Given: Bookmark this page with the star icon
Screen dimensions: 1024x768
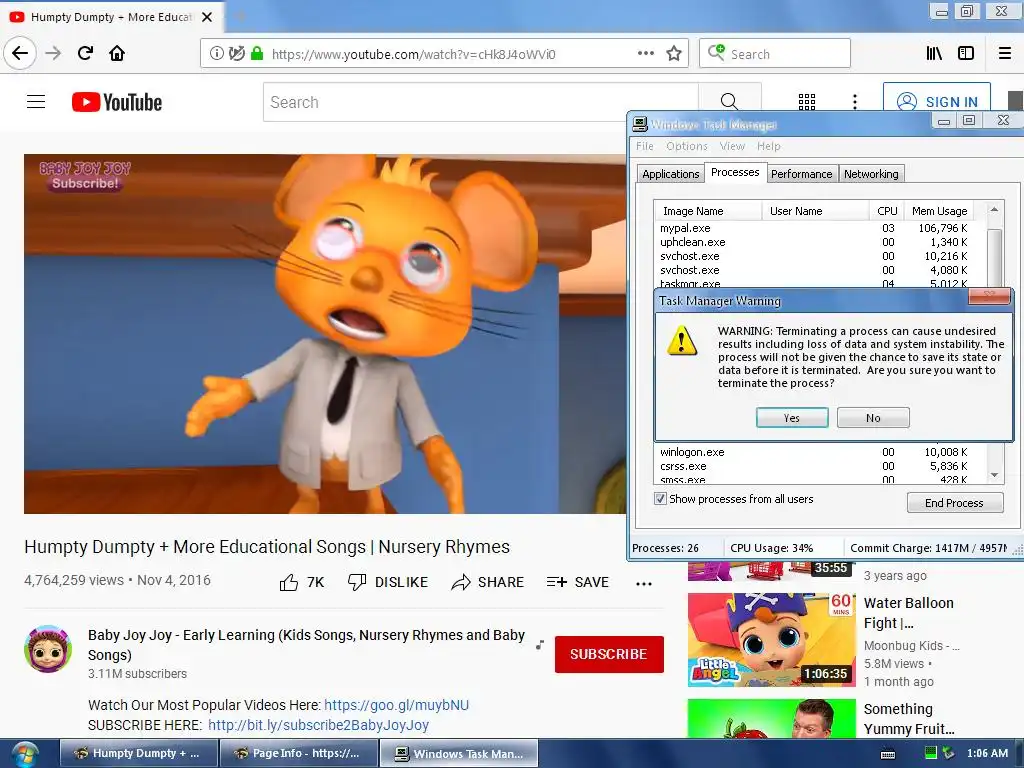Looking at the screenshot, I should tap(674, 54).
